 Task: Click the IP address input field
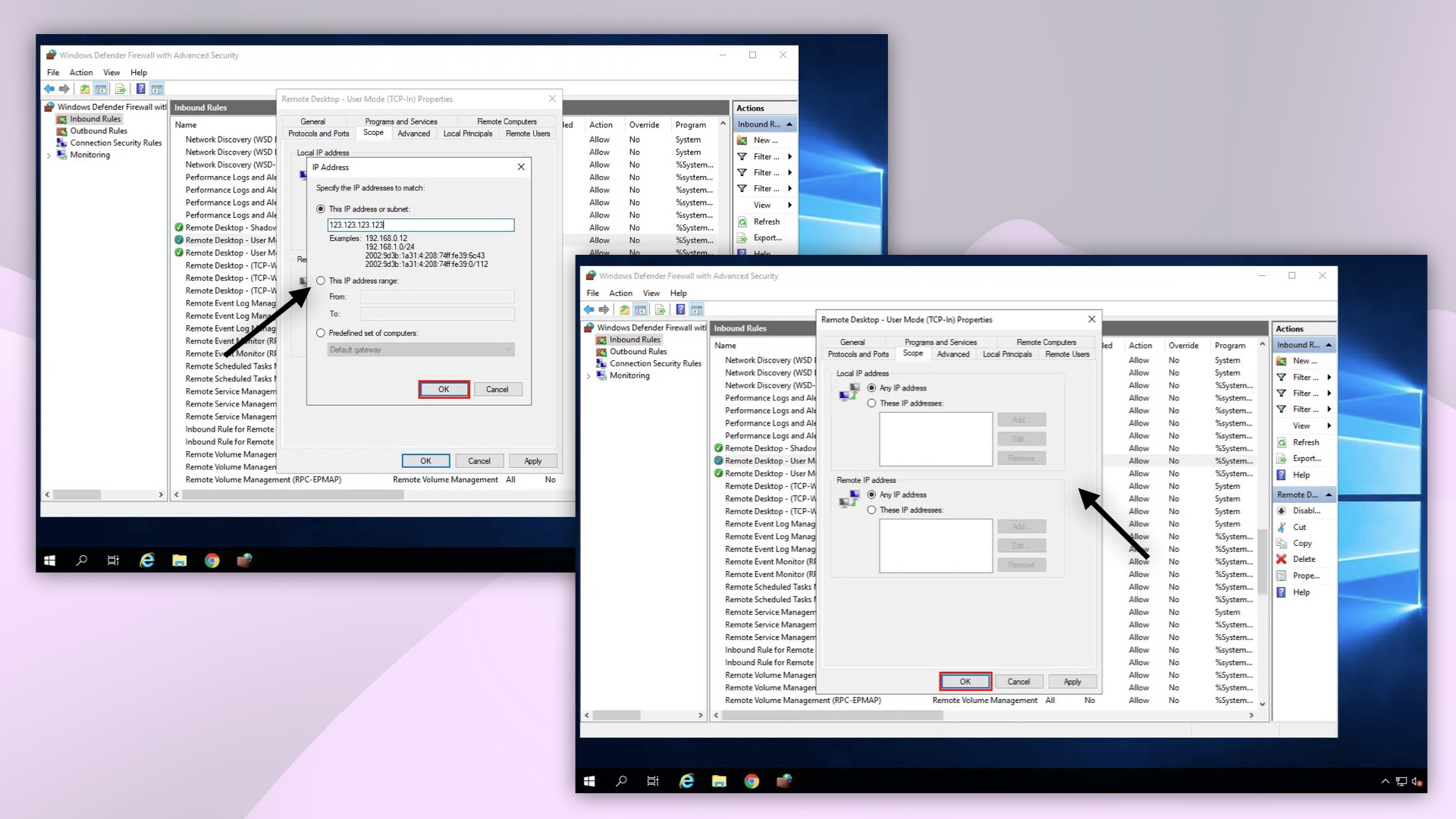click(x=421, y=224)
